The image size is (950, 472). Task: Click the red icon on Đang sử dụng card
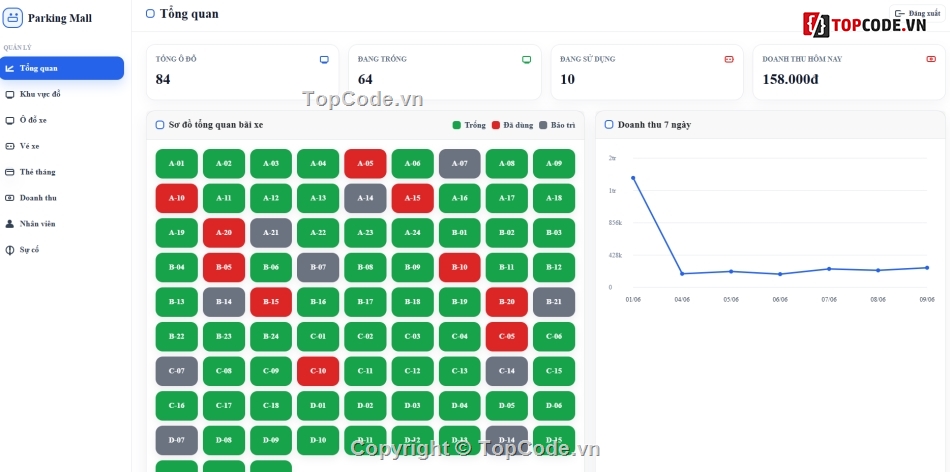(x=729, y=59)
